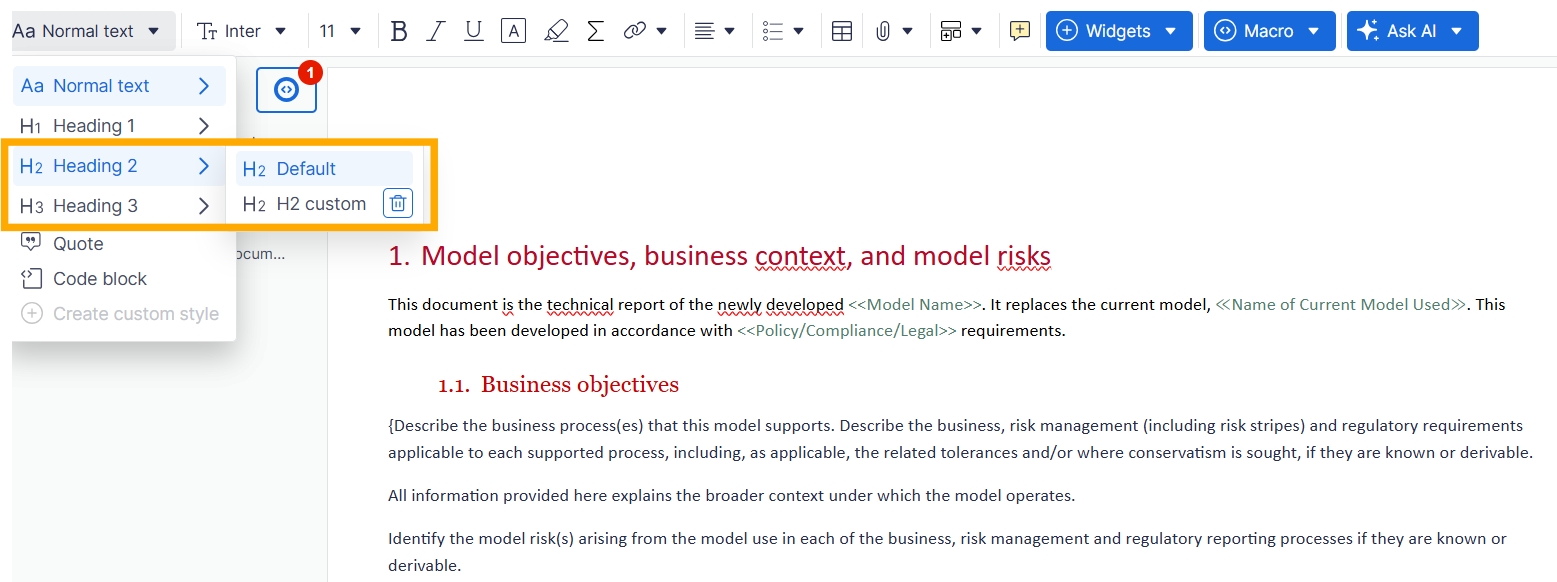The image size is (1557, 582).
Task: Select the highlighter tool
Action: 556,31
